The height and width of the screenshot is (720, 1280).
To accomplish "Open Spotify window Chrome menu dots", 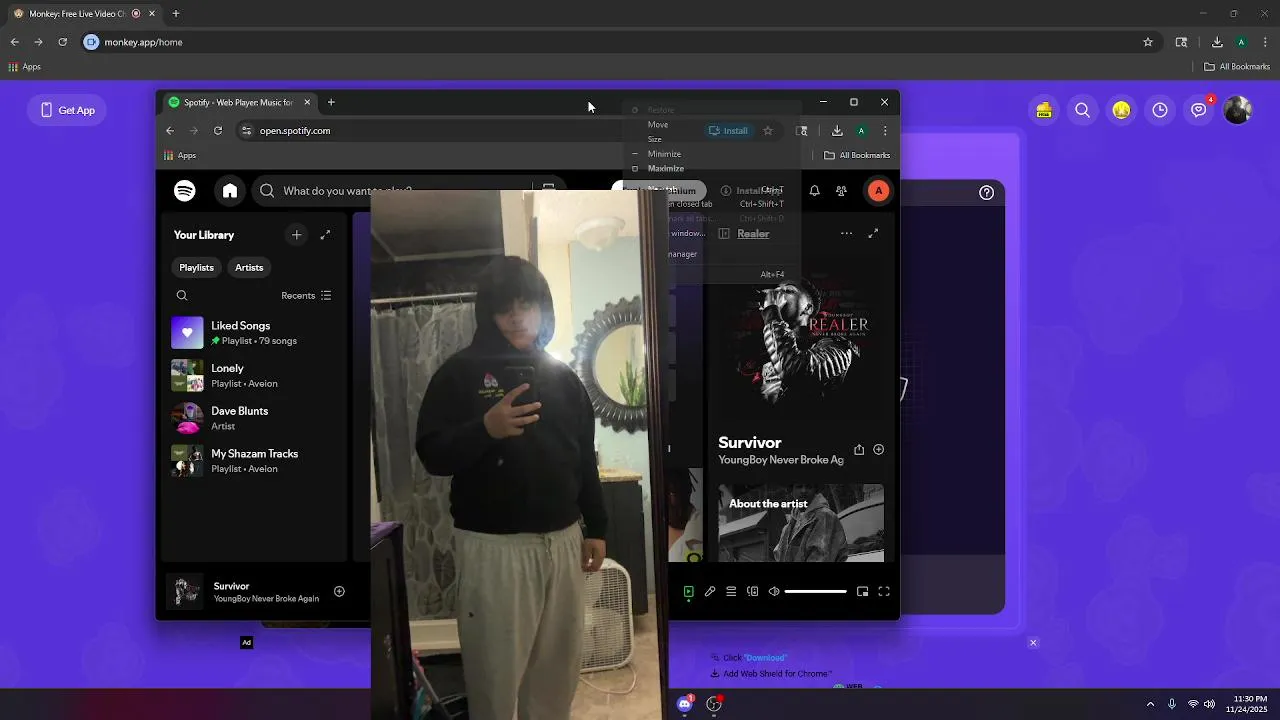I will [885, 131].
